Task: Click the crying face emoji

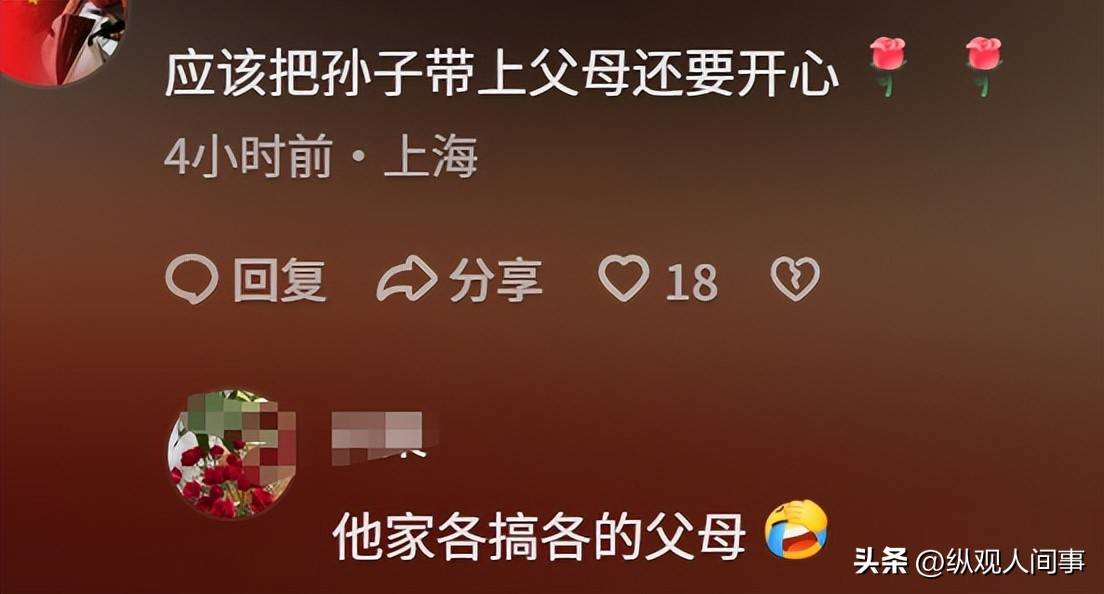Action: coord(796,529)
